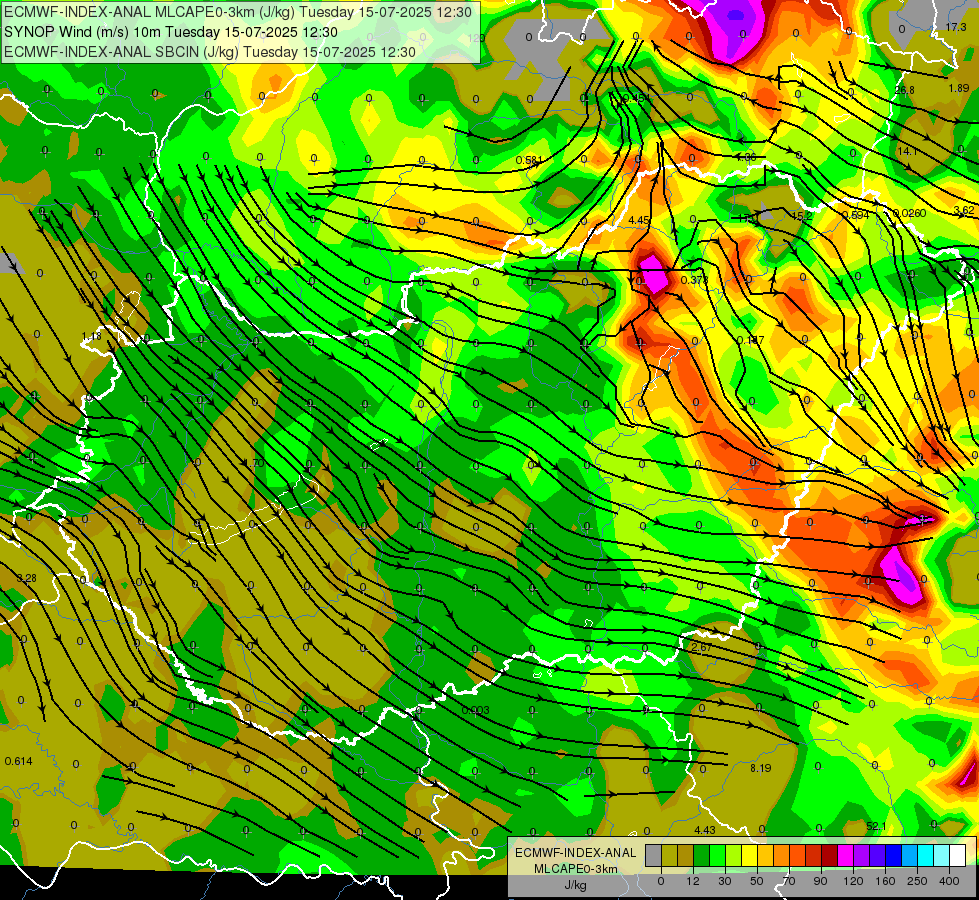Pick the magenta legend swatch
This screenshot has height=900, width=979.
[846, 856]
